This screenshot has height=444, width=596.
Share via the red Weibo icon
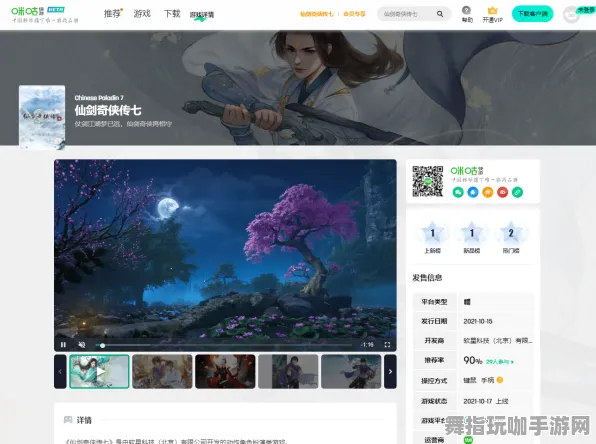click(x=502, y=192)
